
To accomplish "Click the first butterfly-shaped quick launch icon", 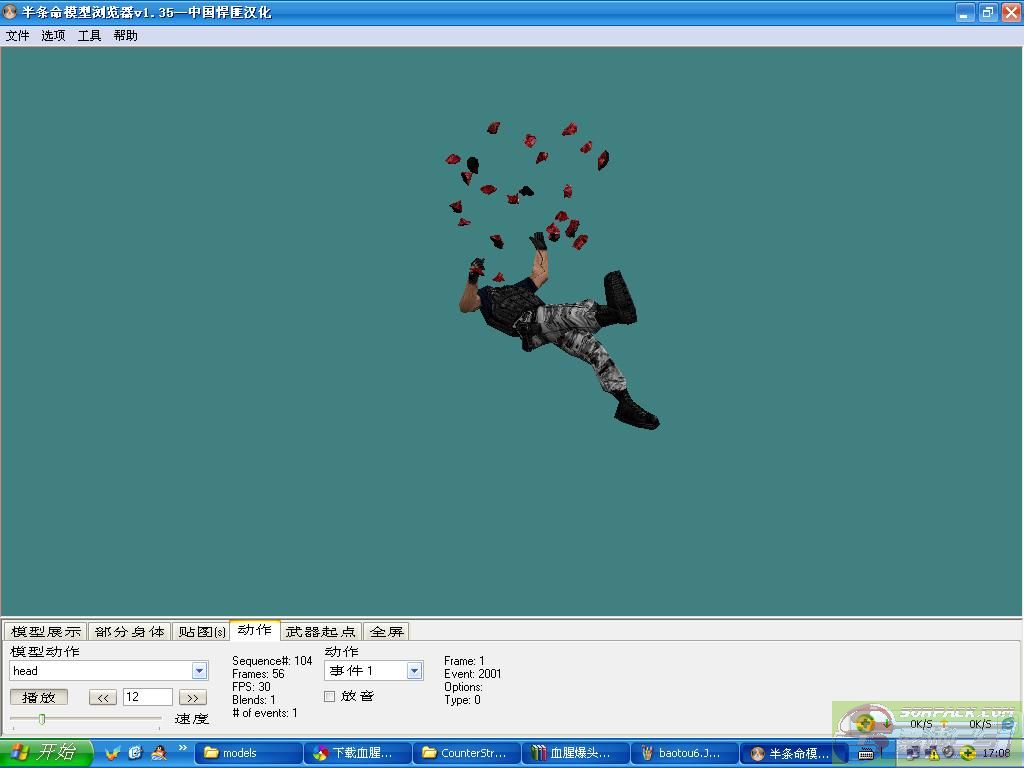I will click(x=113, y=753).
